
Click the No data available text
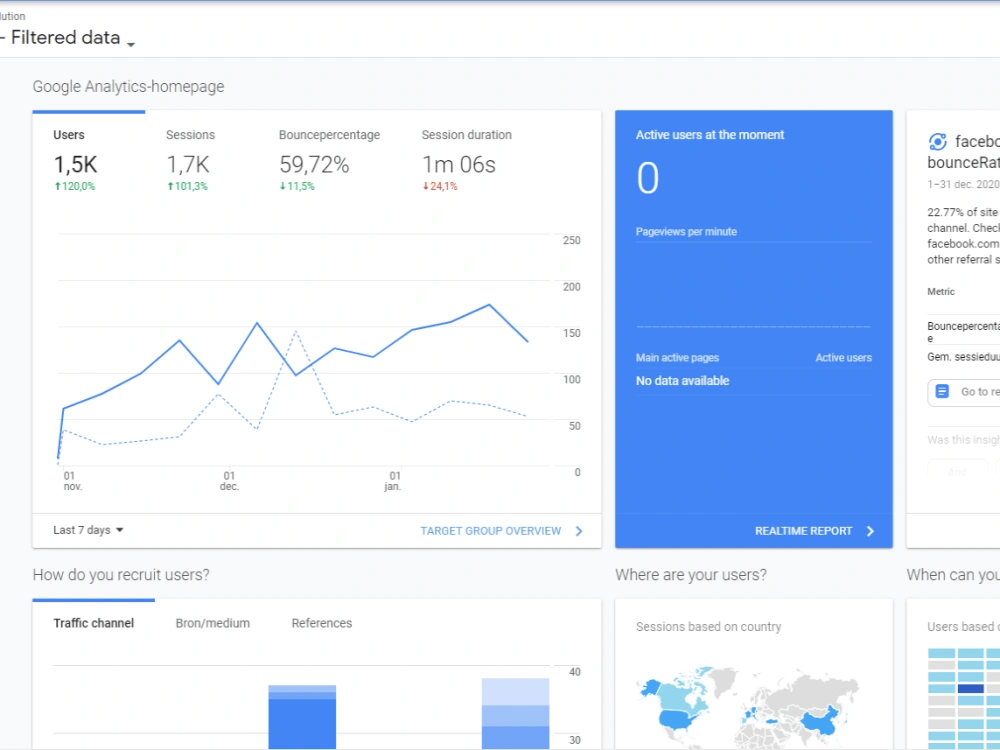(682, 381)
